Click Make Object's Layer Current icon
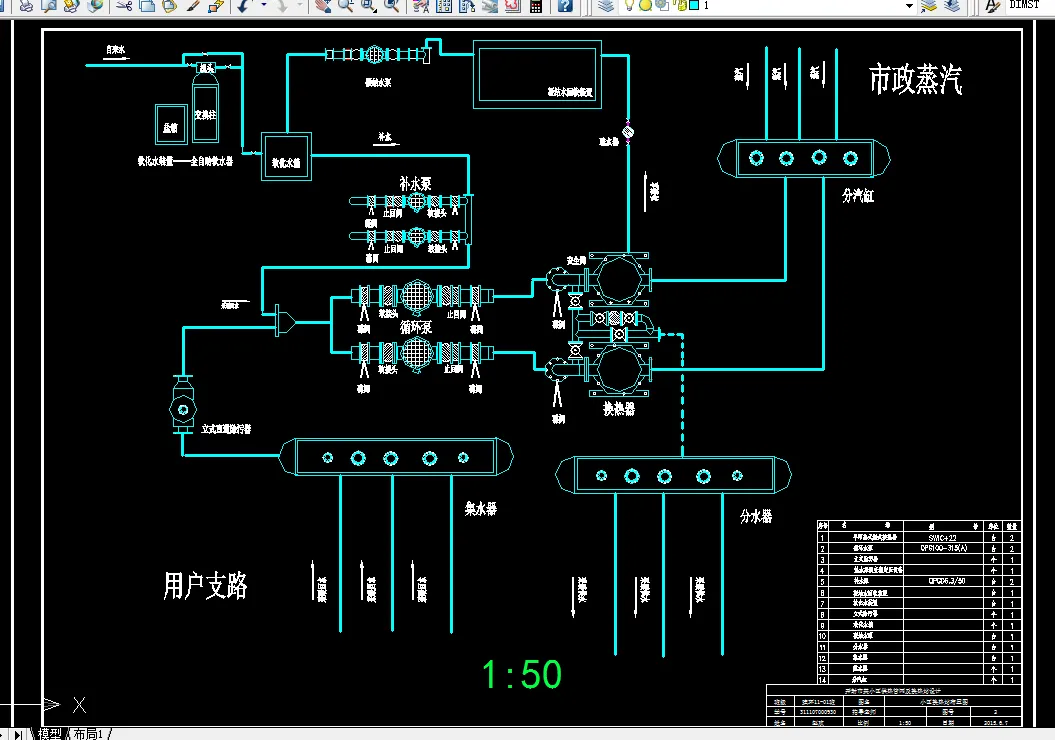The height and width of the screenshot is (740, 1055). (929, 6)
